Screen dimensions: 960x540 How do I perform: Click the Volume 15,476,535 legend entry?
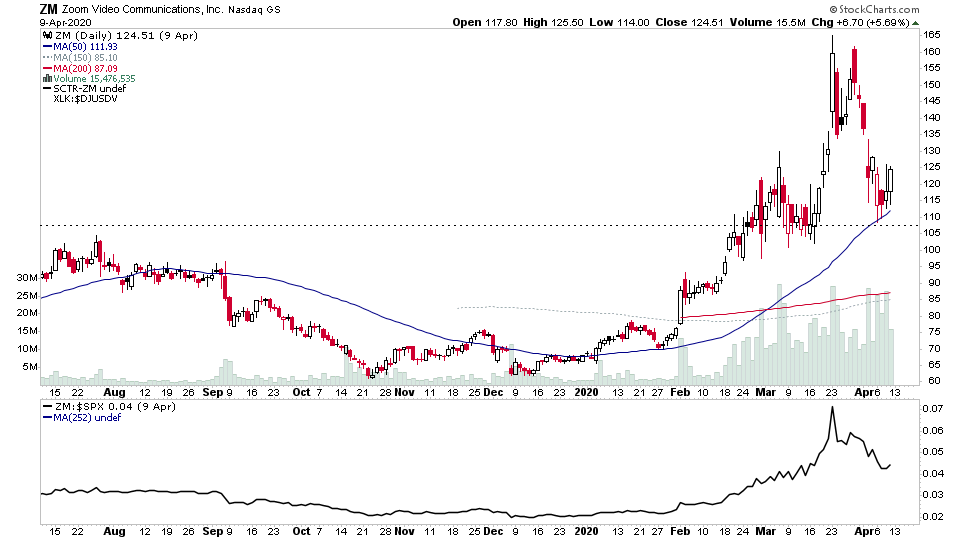(94, 78)
